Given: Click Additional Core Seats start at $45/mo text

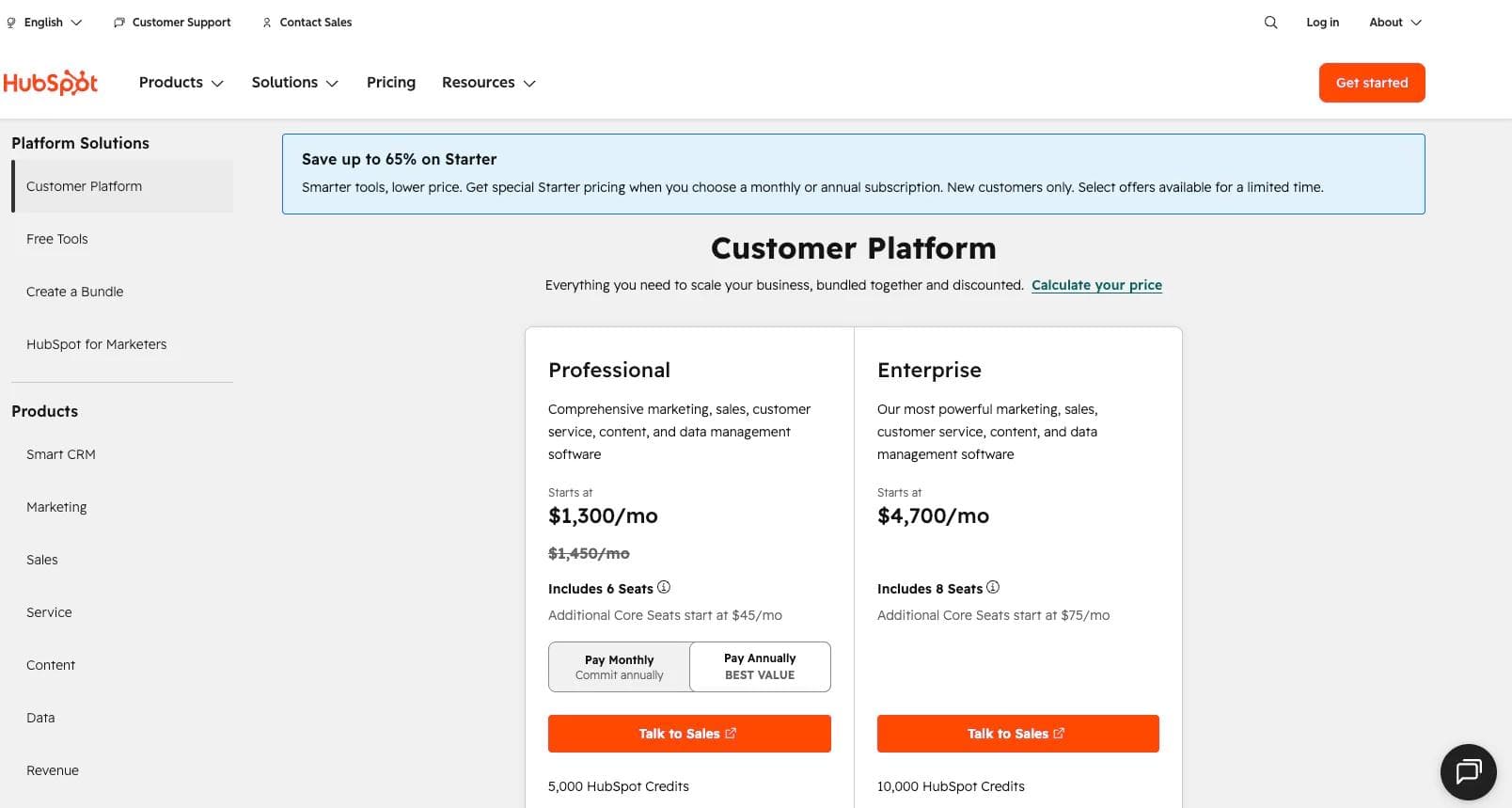Looking at the screenshot, I should 665,615.
